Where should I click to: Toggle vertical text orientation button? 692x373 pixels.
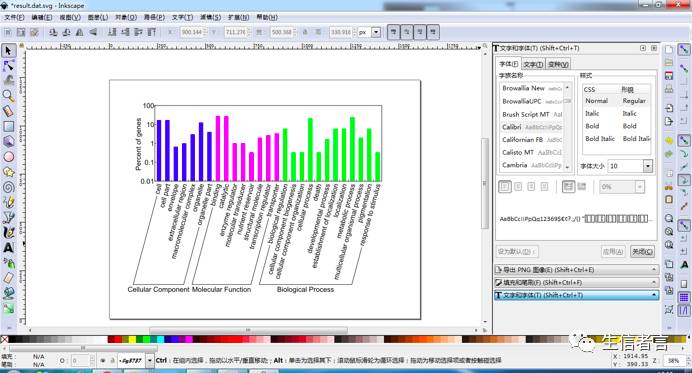click(582, 187)
